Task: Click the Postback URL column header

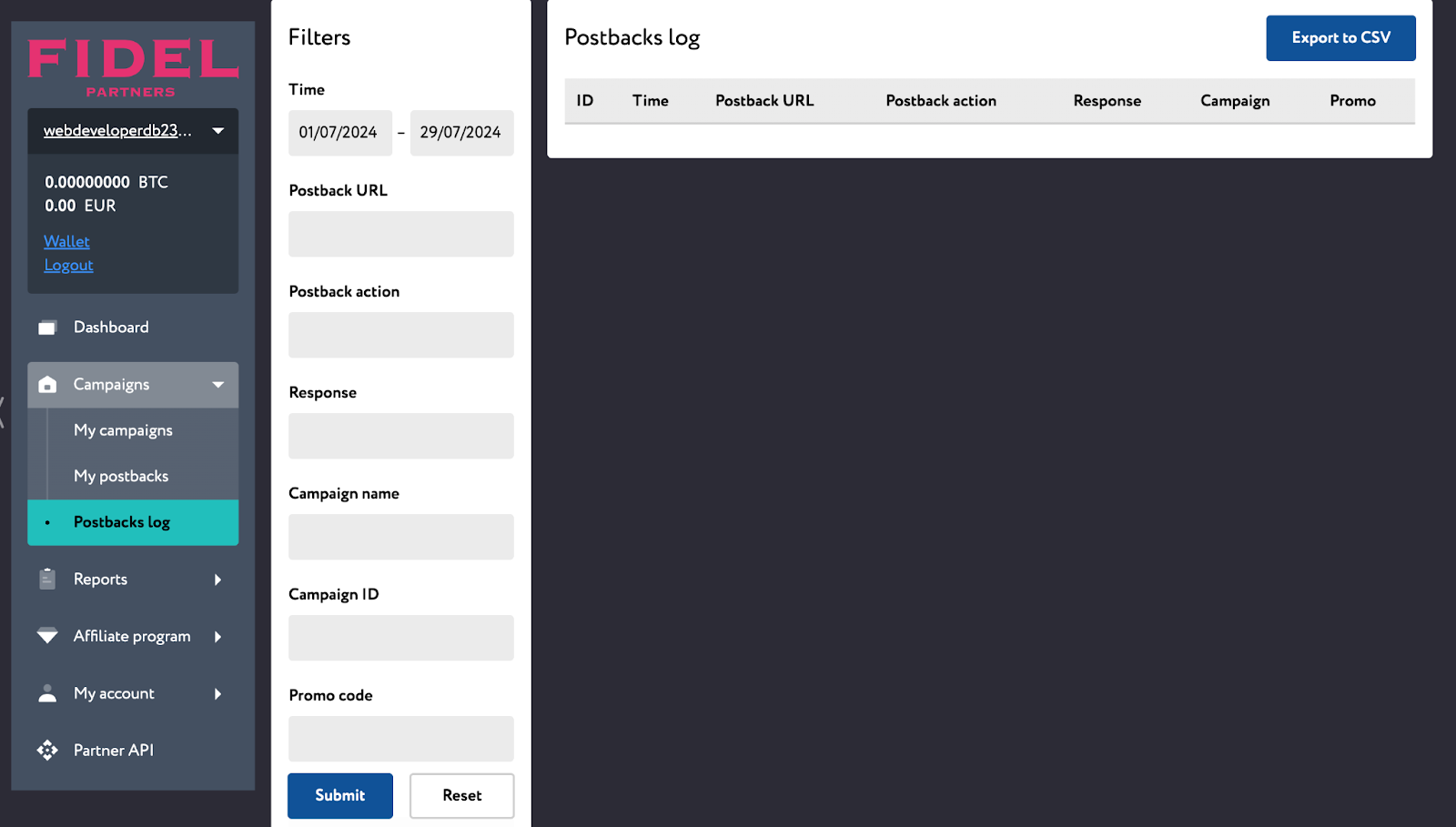Action: 764,101
